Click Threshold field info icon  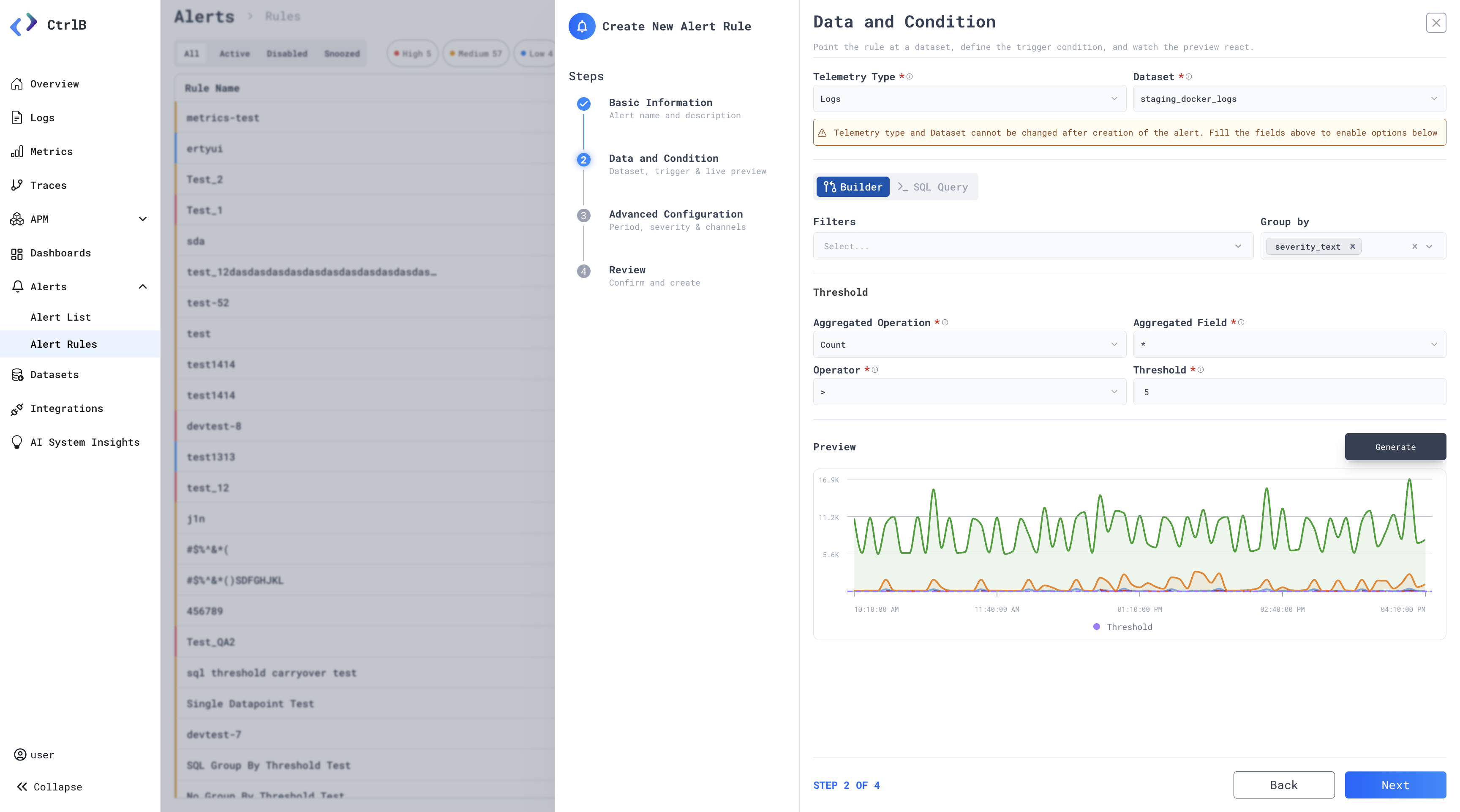[x=1201, y=369]
